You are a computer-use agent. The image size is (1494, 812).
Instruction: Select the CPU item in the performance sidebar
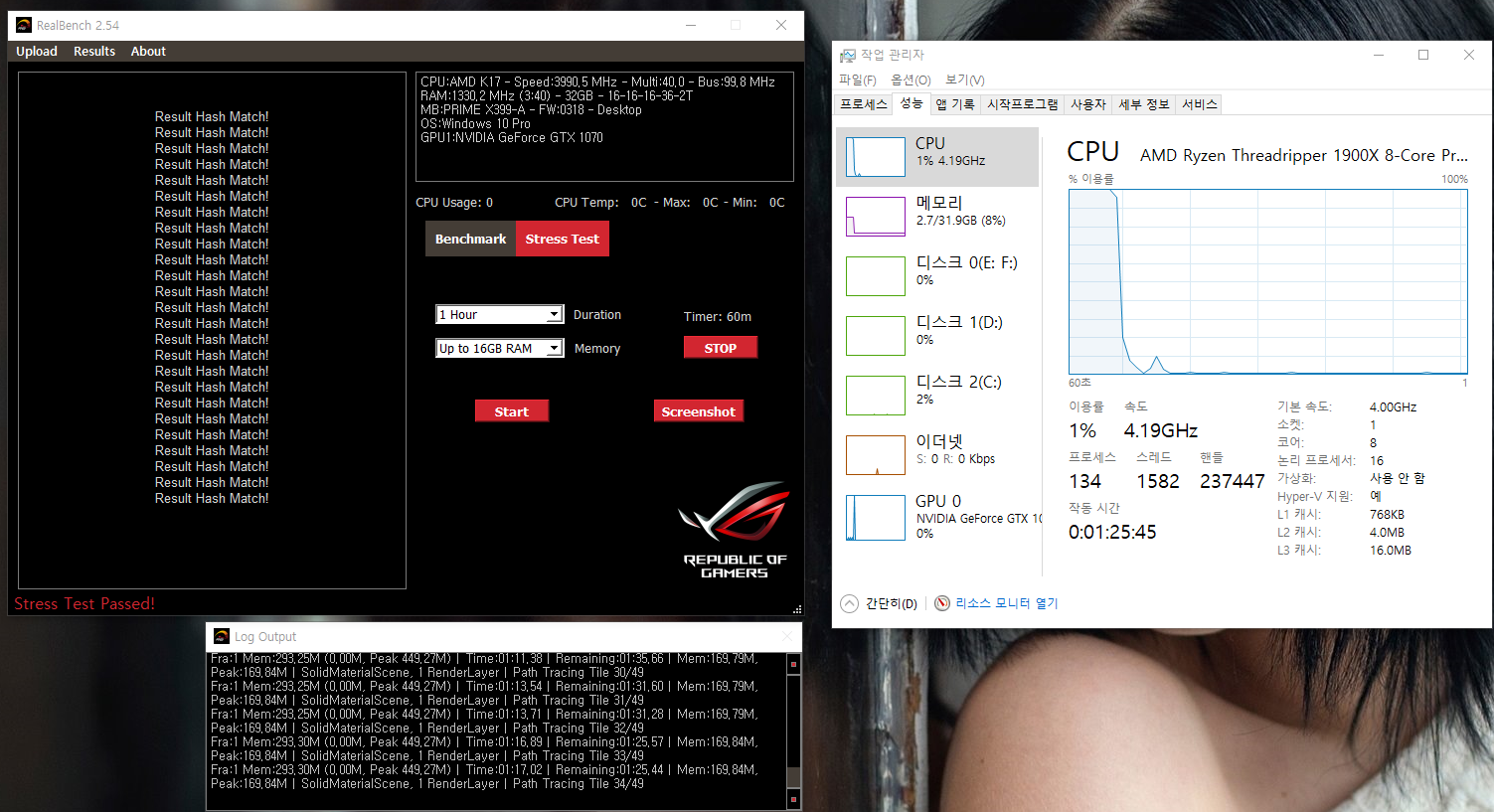(937, 157)
